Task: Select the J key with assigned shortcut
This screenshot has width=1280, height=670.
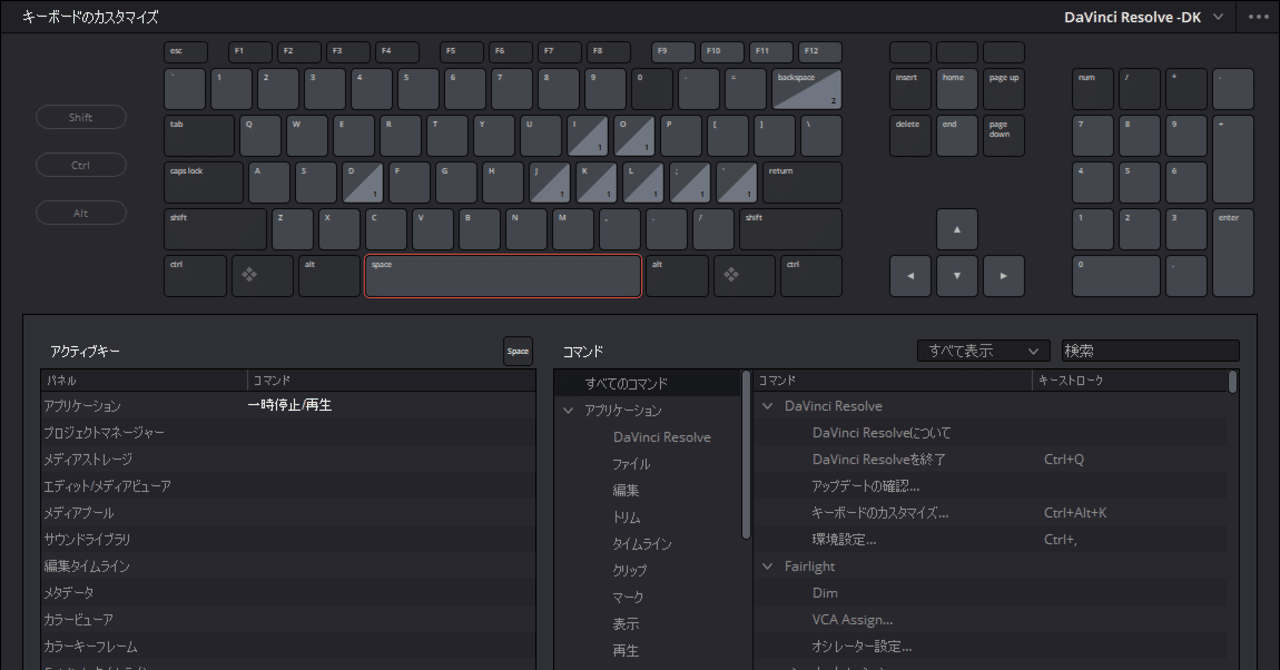Action: (549, 182)
